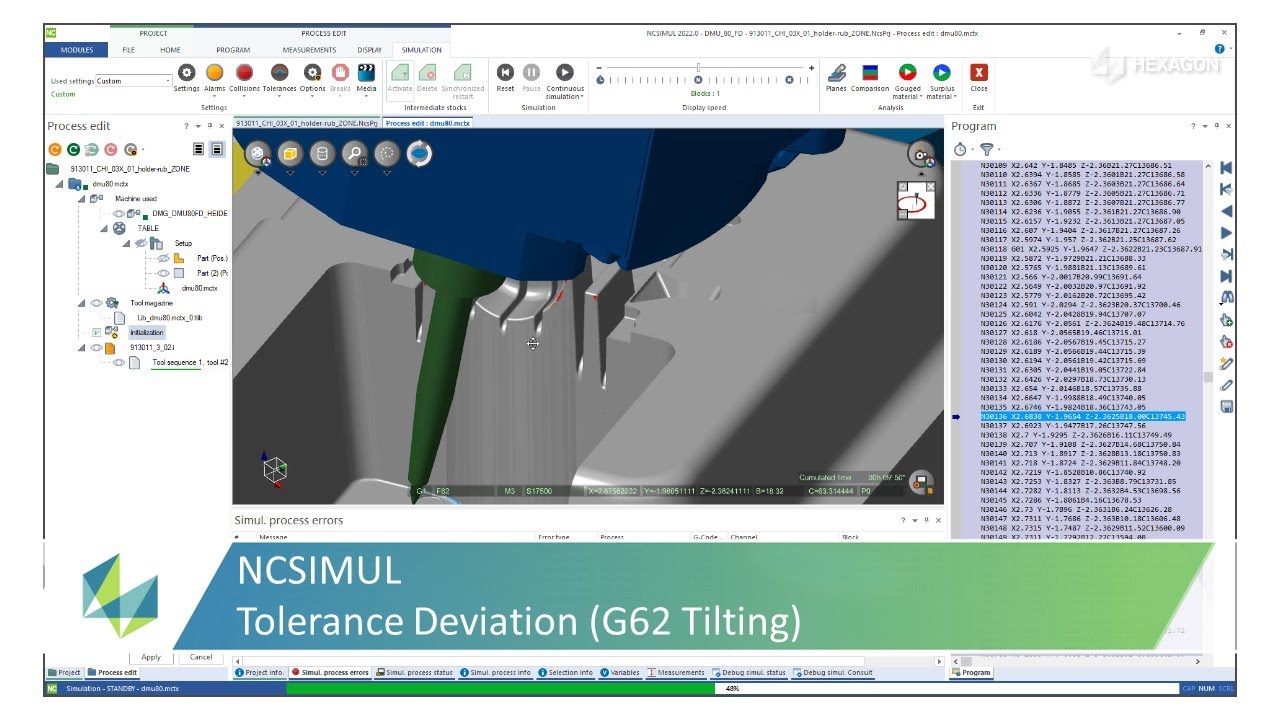The width and height of the screenshot is (1280, 720).
Task: Click the blue rotate view icon in viewport
Action: pyautogui.click(x=419, y=153)
